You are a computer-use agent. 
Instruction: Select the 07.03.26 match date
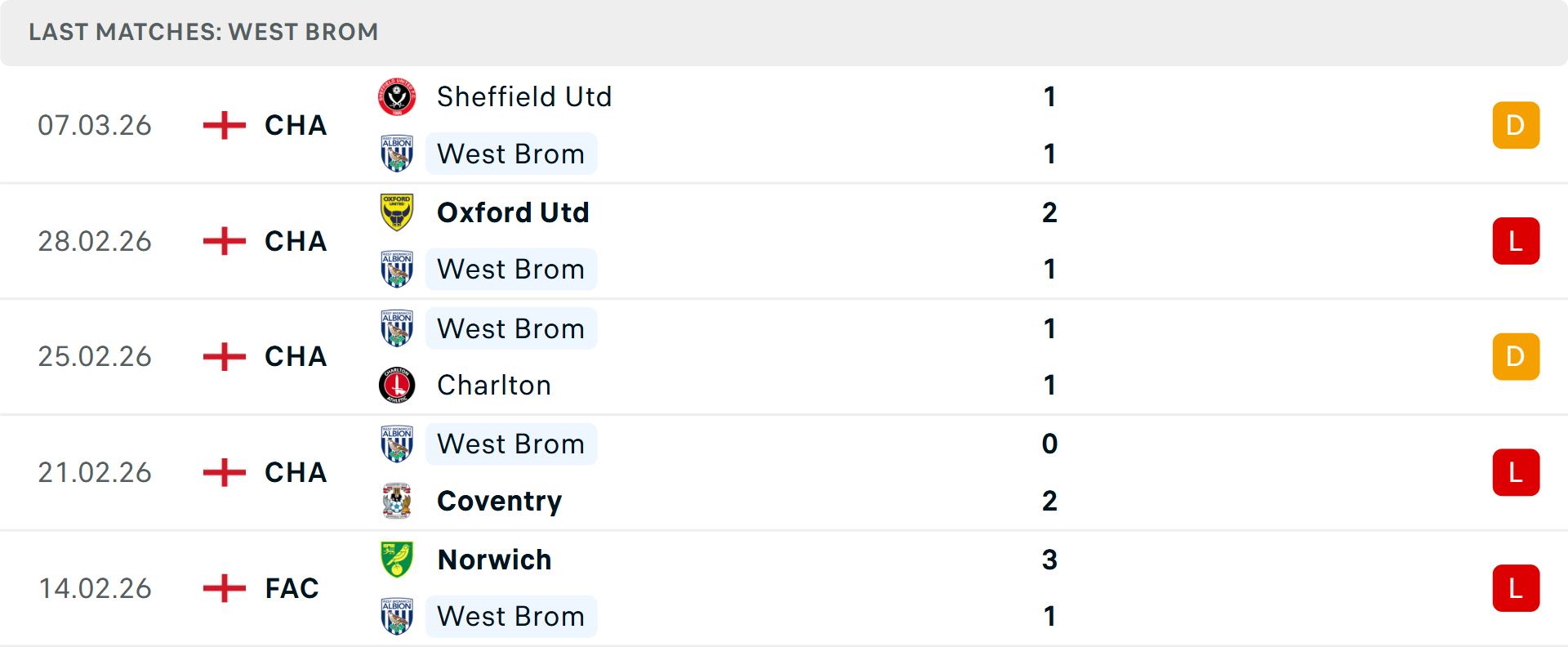(x=95, y=125)
